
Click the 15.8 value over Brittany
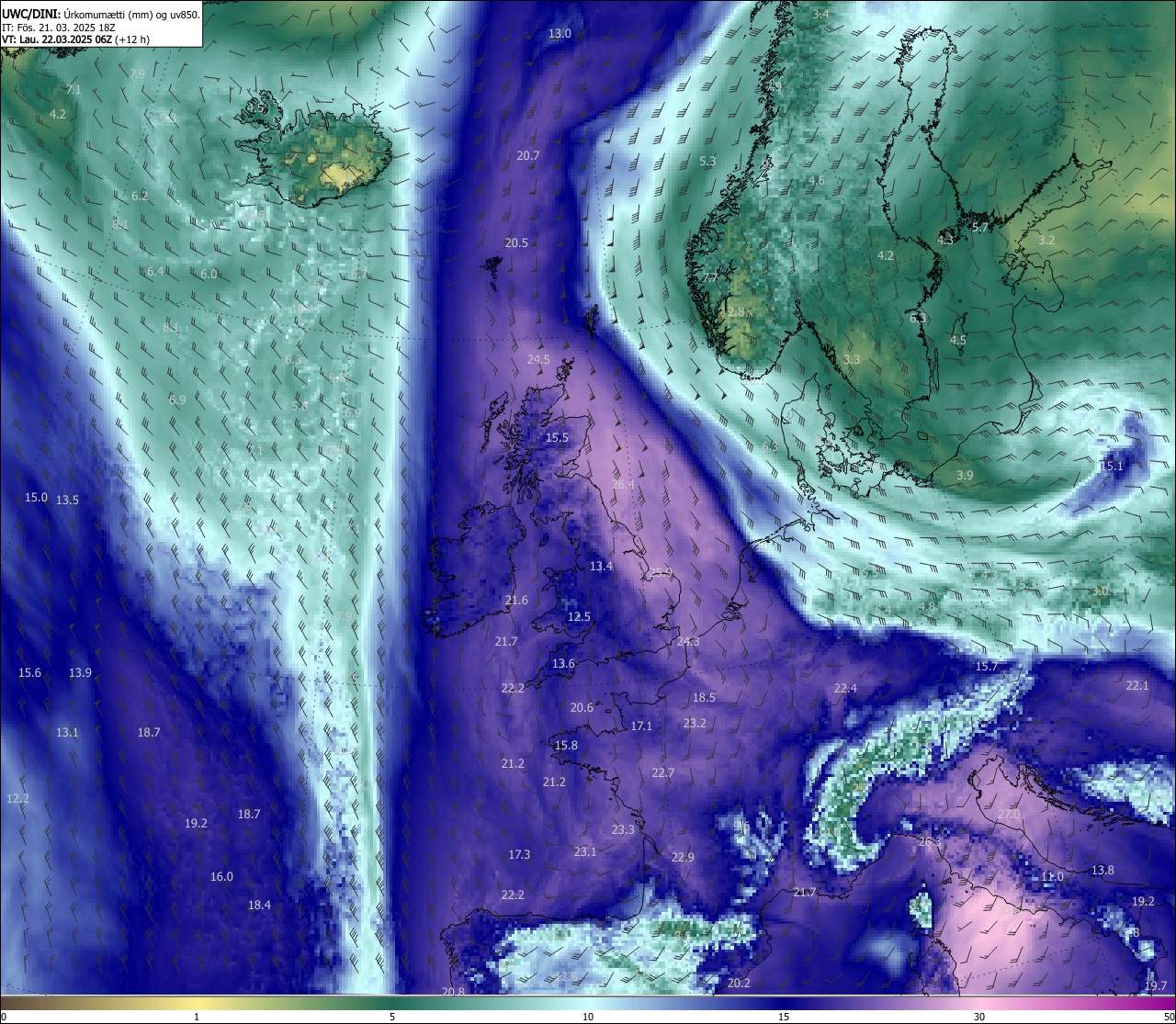pyautogui.click(x=566, y=745)
